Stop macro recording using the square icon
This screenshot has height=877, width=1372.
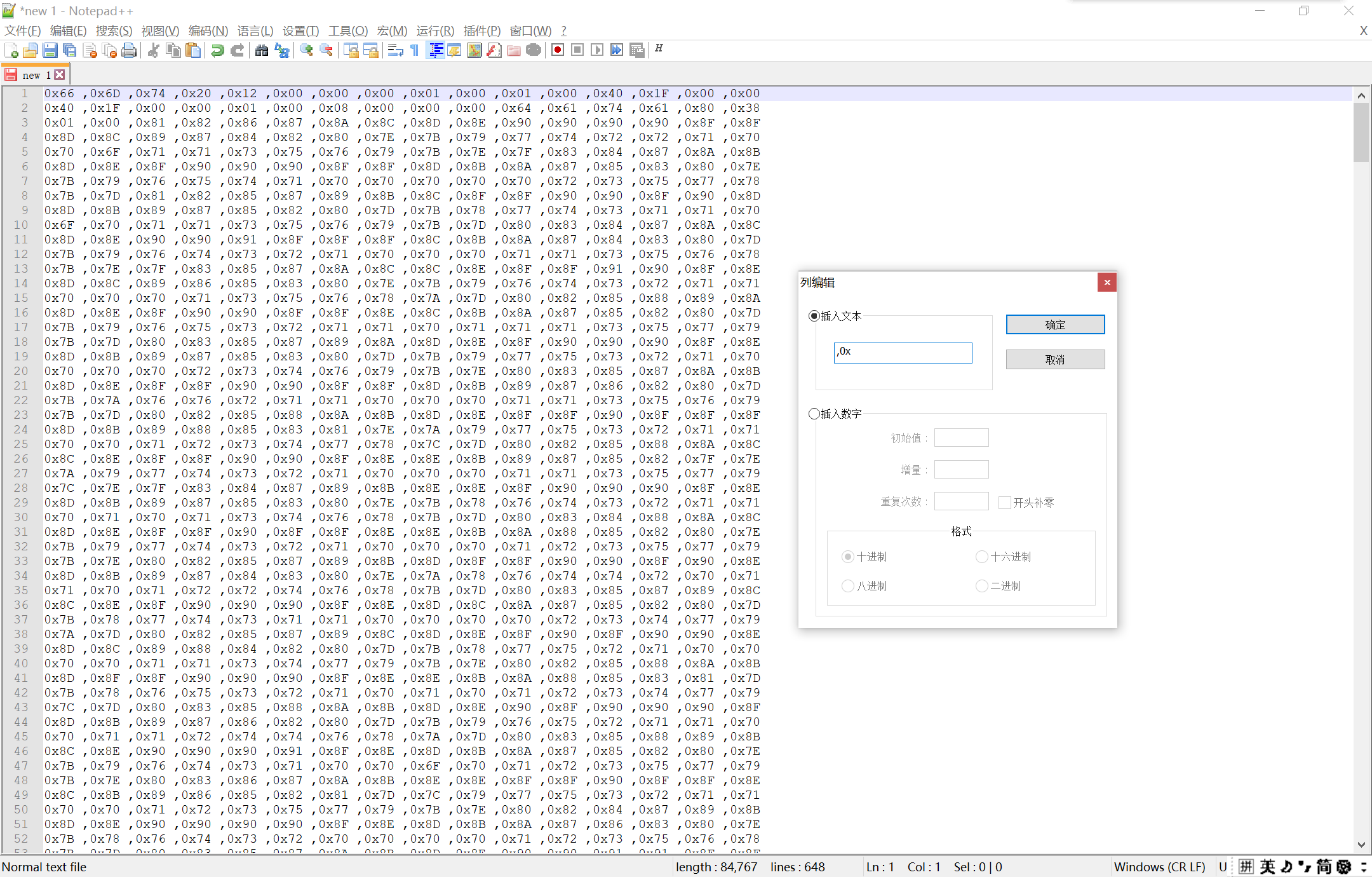point(577,50)
